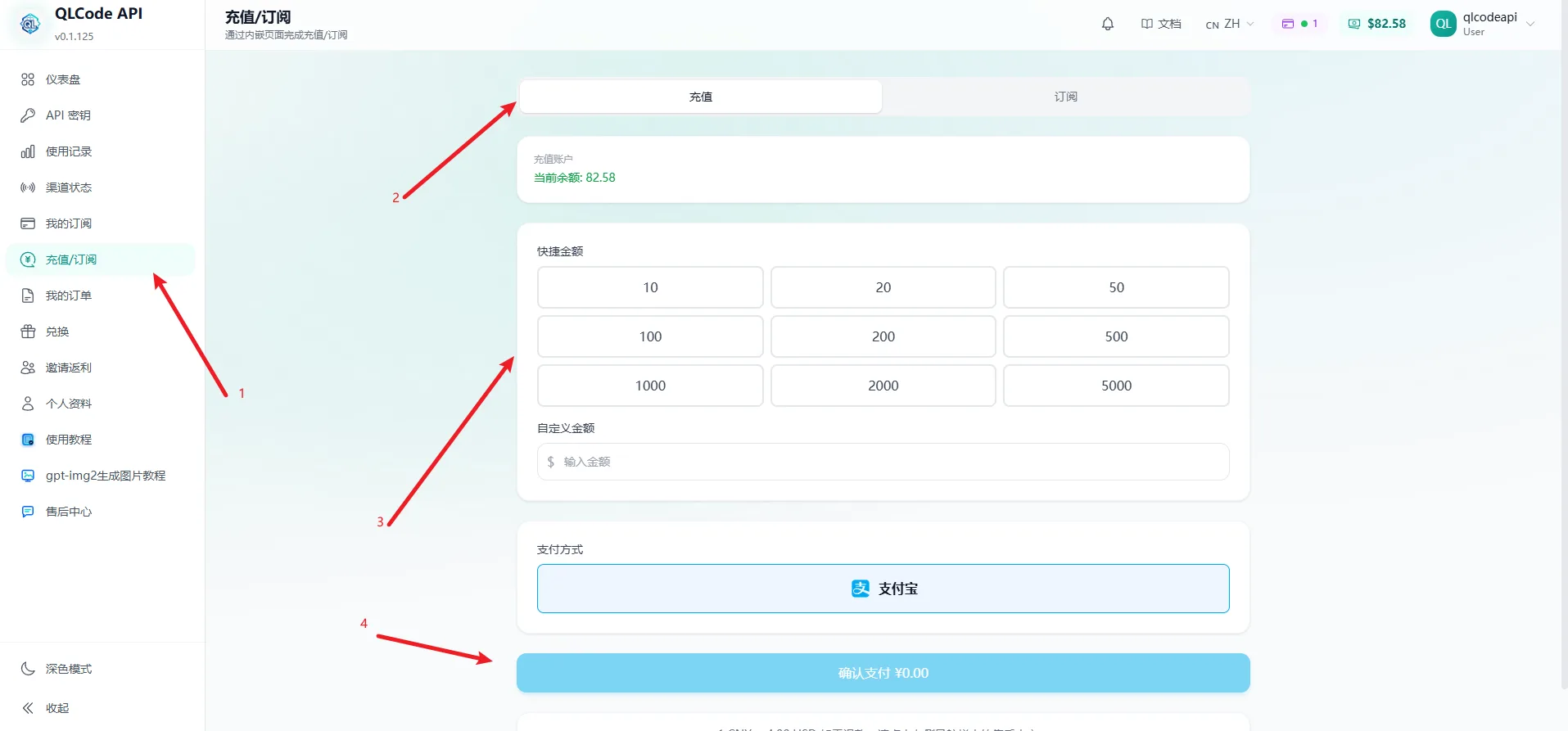Select quick amount 2000
1568x731 pixels.
[883, 386]
